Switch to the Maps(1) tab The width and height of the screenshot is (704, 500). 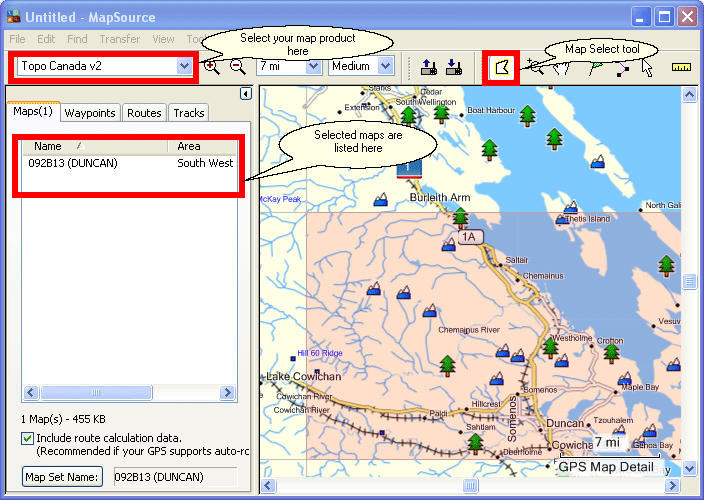pyautogui.click(x=33, y=111)
